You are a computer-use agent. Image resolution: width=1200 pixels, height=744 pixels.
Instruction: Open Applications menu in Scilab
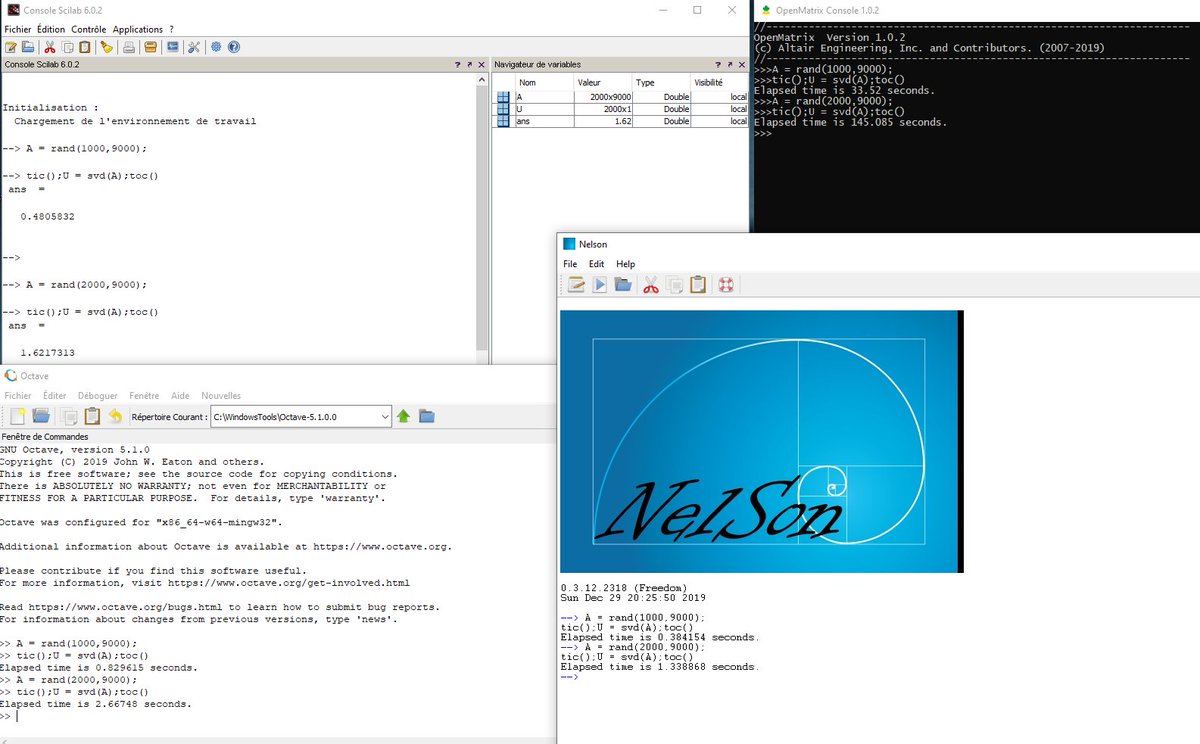tap(138, 29)
